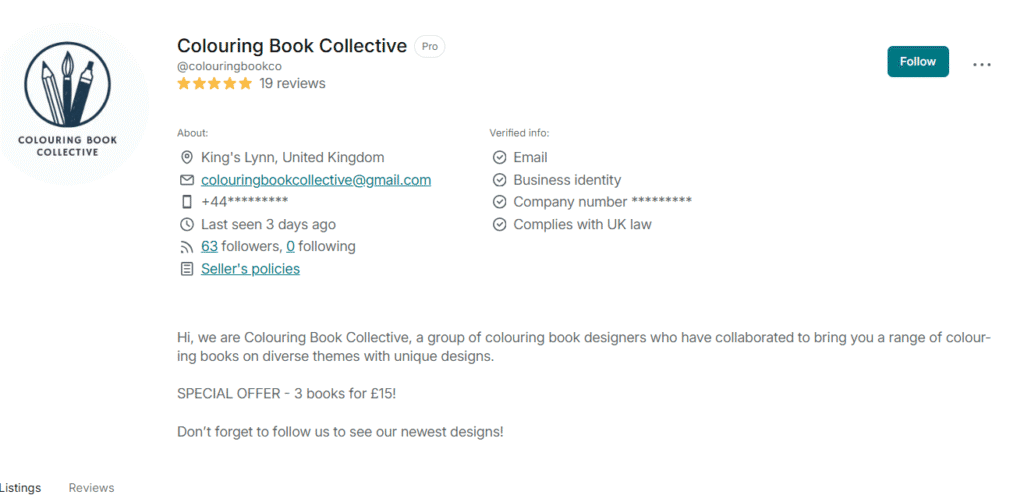Click the clock icon by Last seen
The height and width of the screenshot is (502, 1024).
click(x=186, y=225)
